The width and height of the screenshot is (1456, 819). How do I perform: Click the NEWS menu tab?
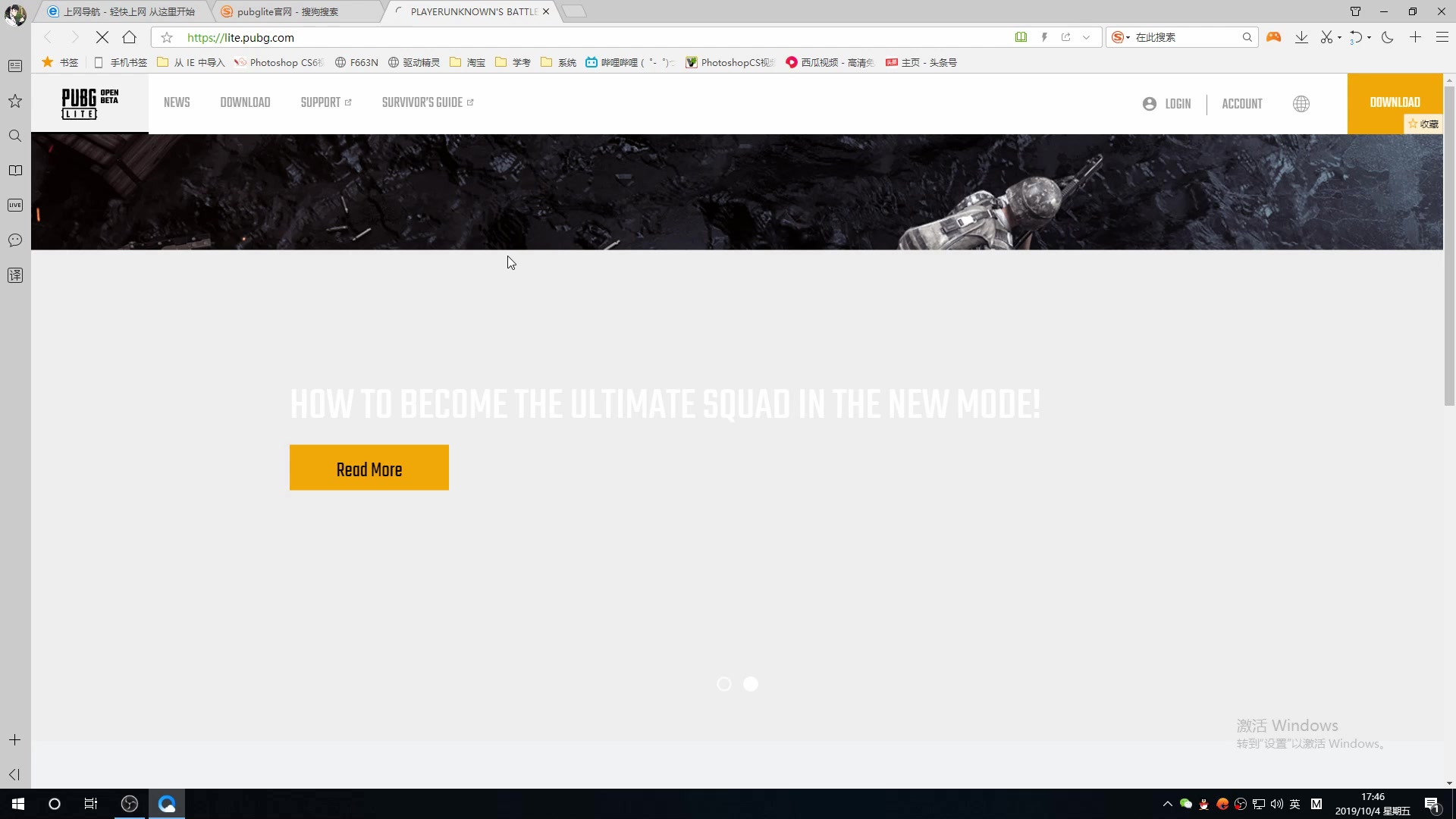(x=177, y=103)
